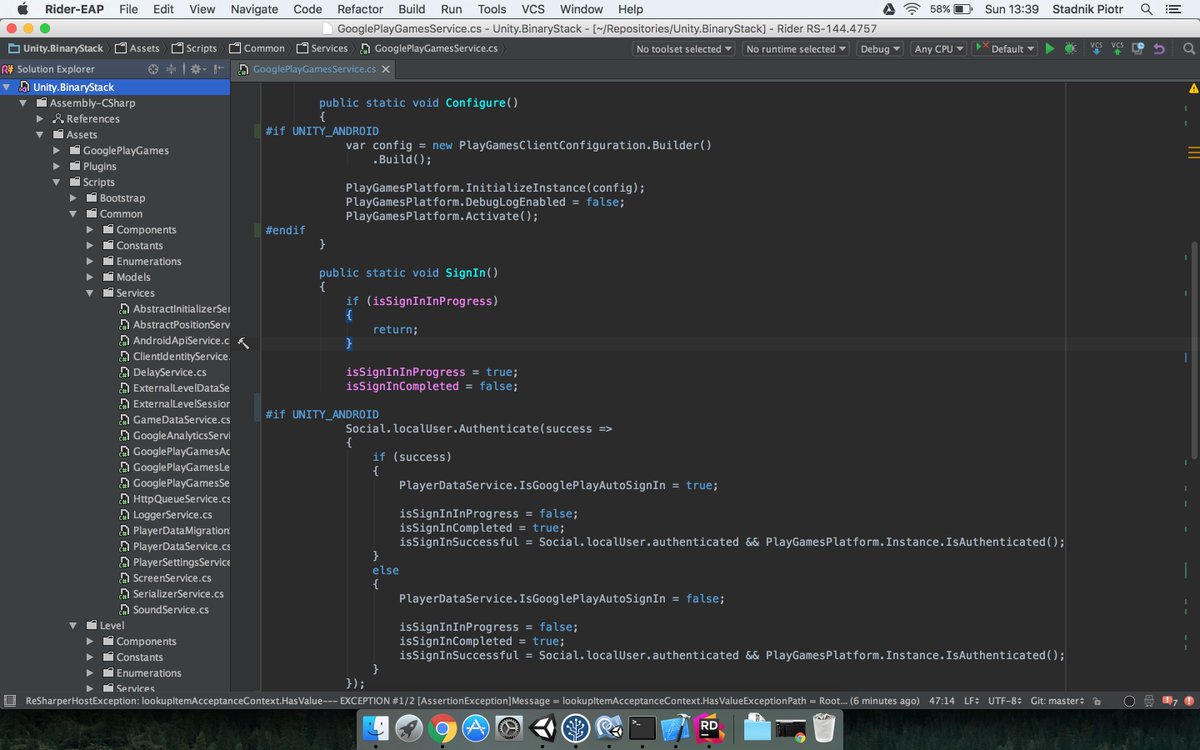
Task: Open the Build menu
Action: click(412, 9)
